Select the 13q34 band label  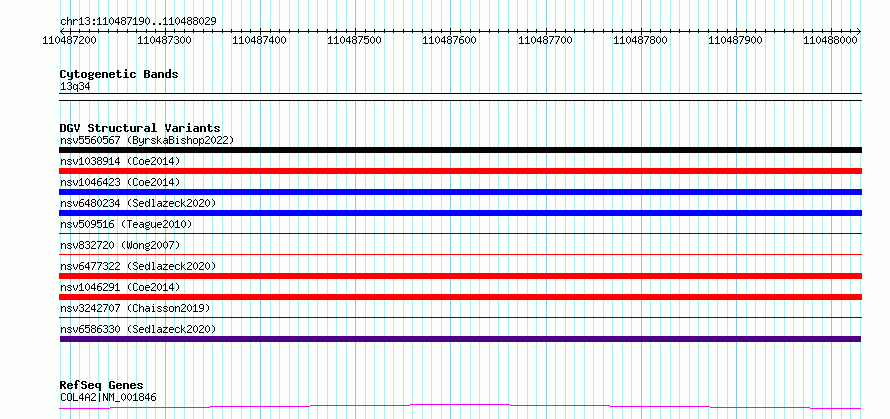point(75,87)
